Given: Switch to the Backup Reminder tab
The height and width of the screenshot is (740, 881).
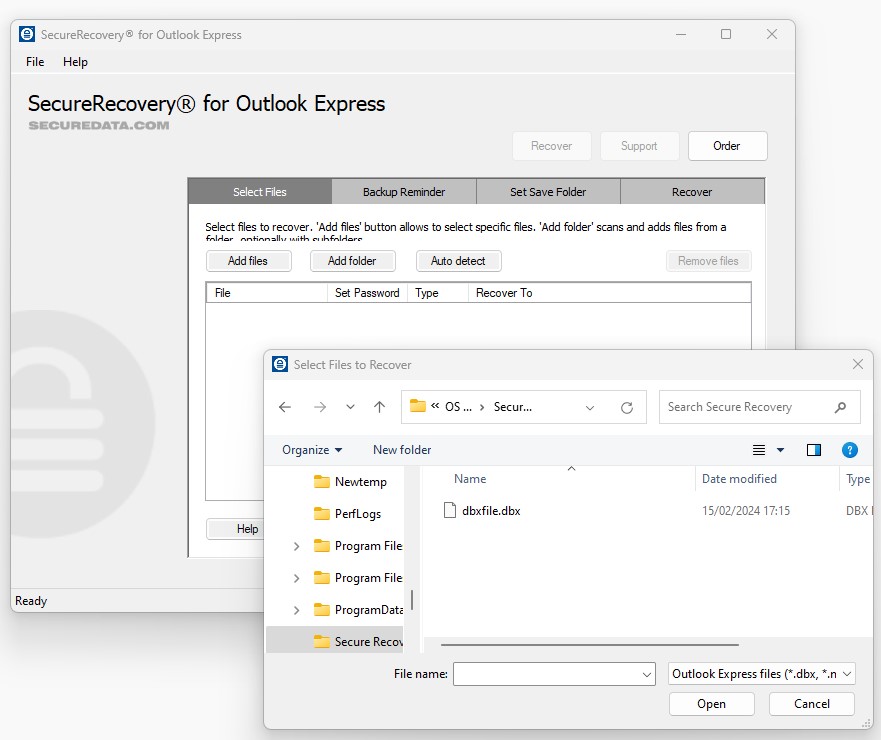Looking at the screenshot, I should click(x=404, y=192).
